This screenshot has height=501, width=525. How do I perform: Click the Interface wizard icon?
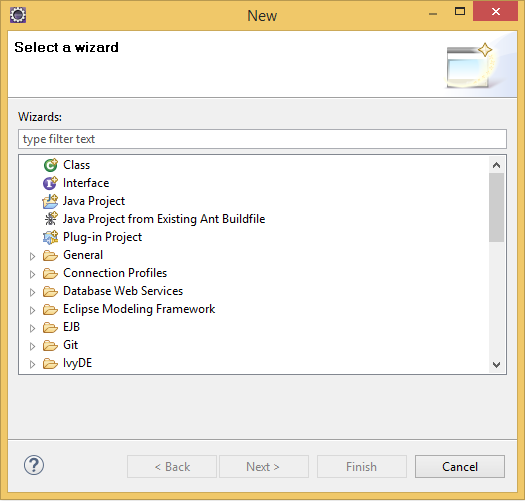(50, 183)
